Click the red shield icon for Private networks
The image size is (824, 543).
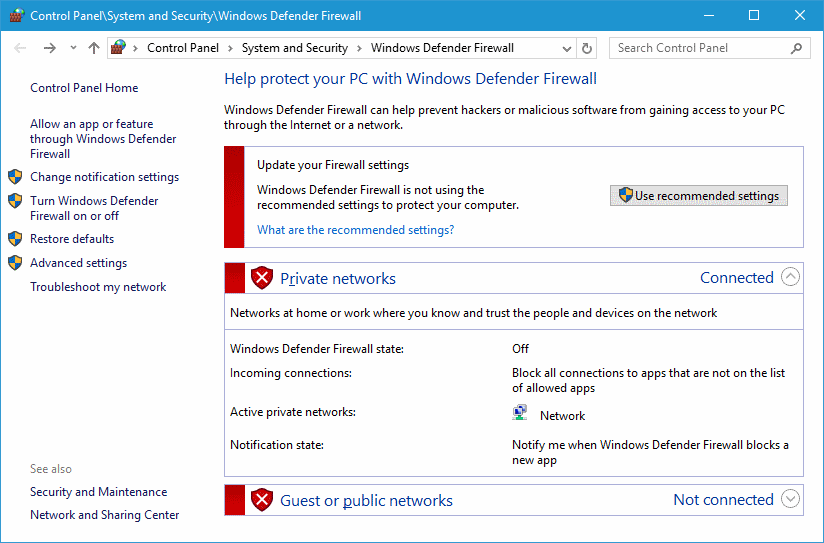262,278
